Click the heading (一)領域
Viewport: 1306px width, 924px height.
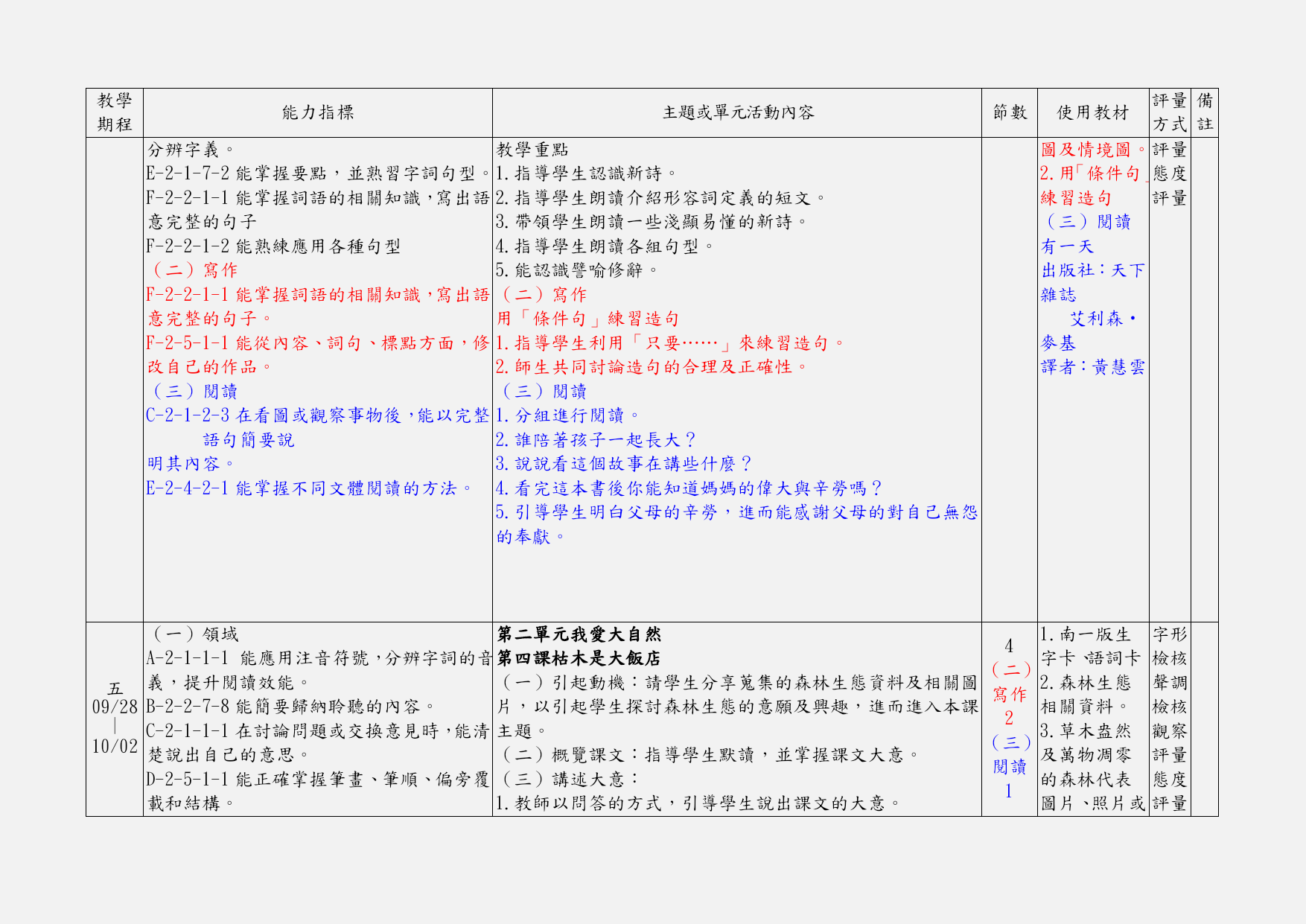(193, 634)
